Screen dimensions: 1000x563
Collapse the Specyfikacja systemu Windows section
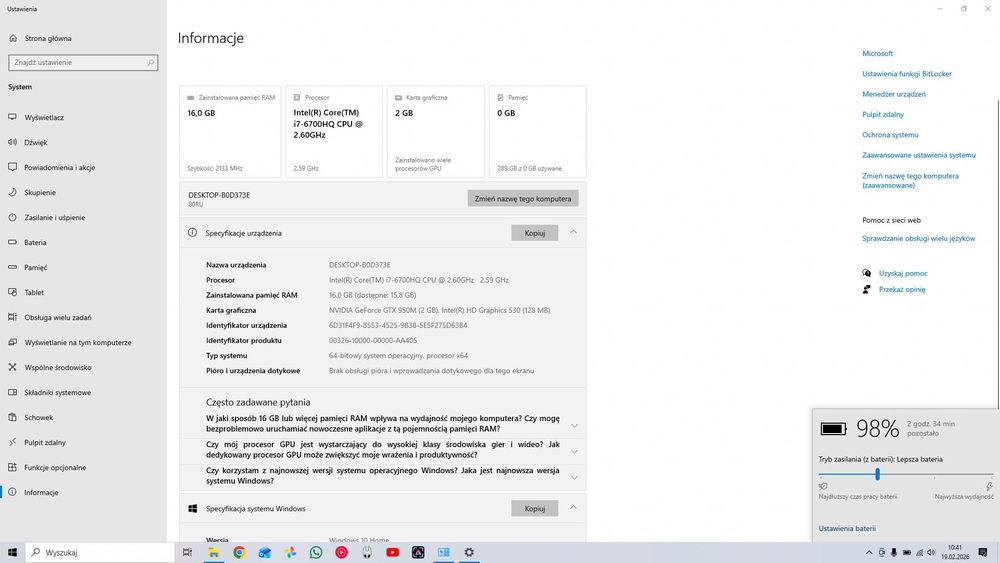[573, 508]
